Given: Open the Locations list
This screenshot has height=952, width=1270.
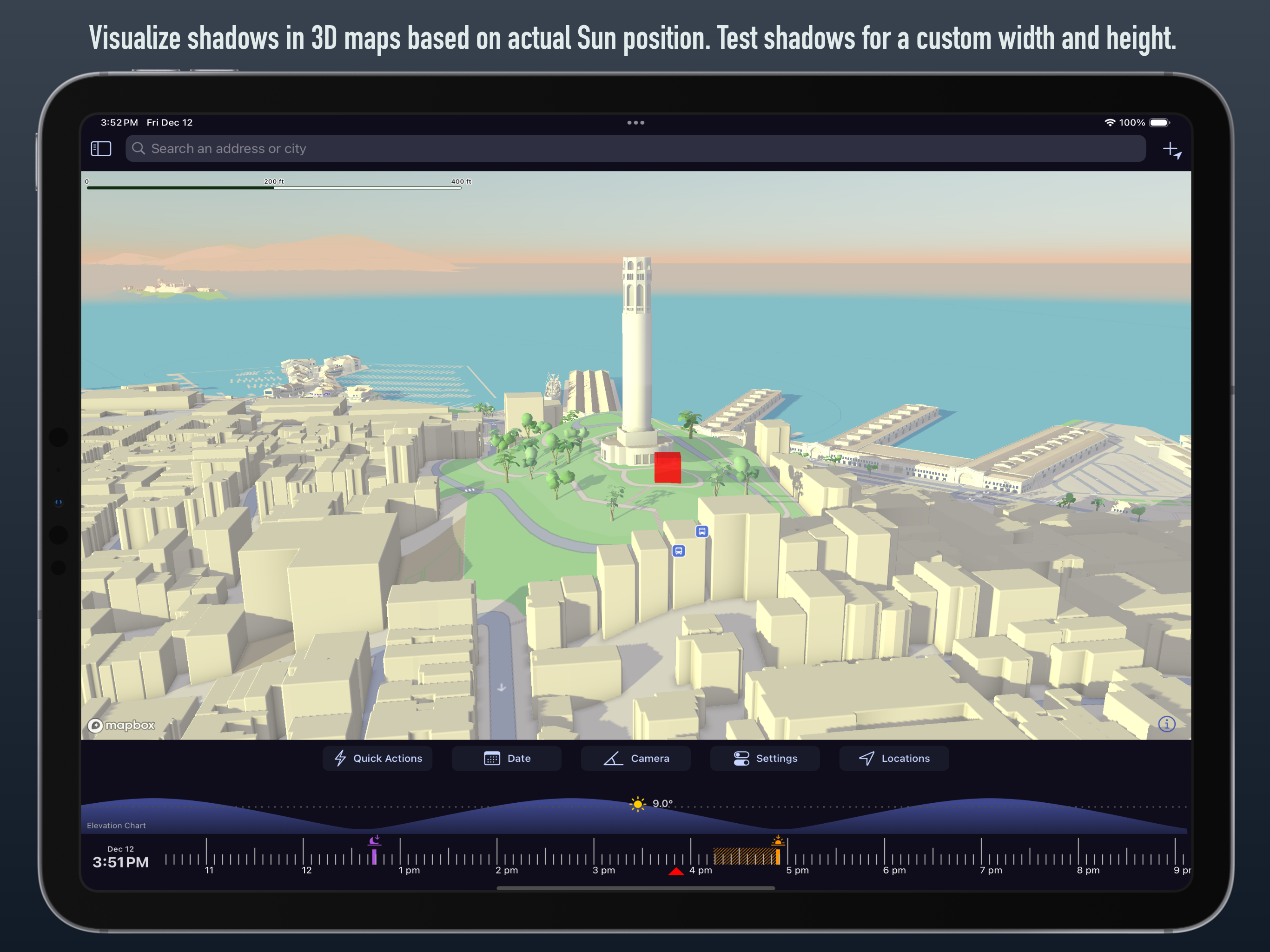Looking at the screenshot, I should coord(894,759).
